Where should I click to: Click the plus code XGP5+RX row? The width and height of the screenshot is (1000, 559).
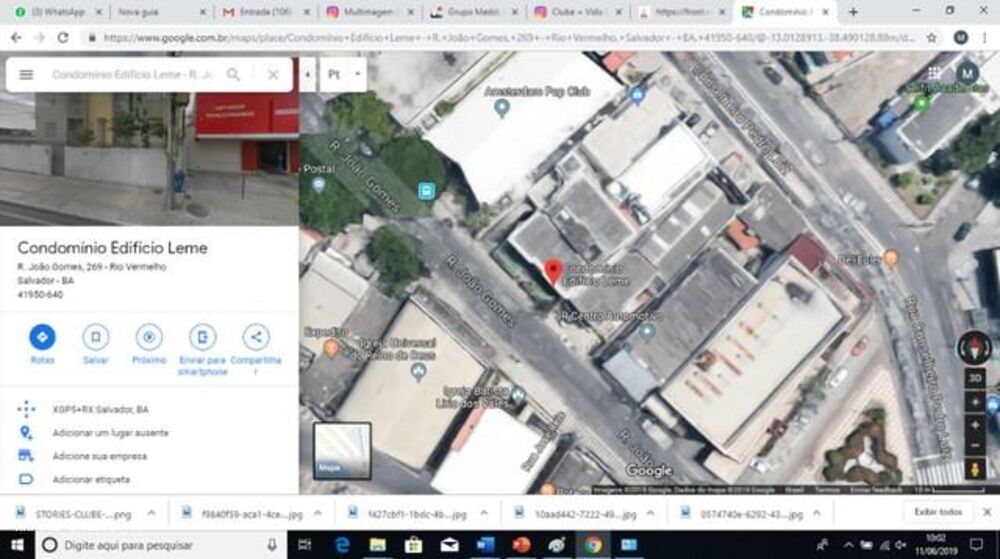[149, 409]
